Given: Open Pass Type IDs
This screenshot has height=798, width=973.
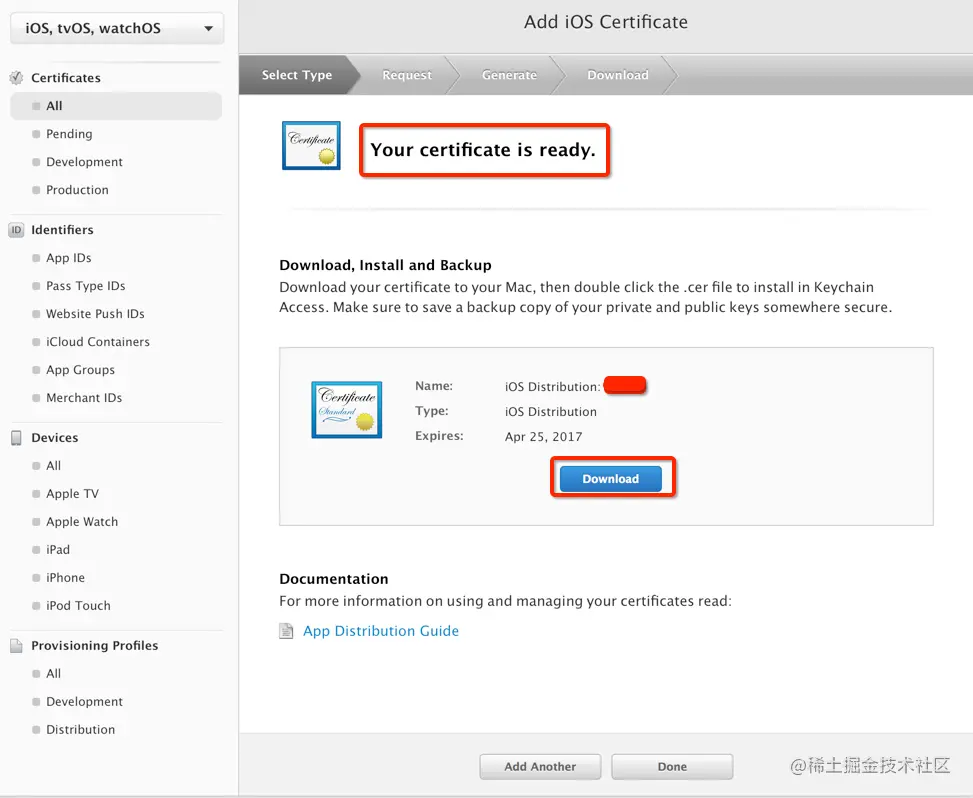Looking at the screenshot, I should click(86, 286).
